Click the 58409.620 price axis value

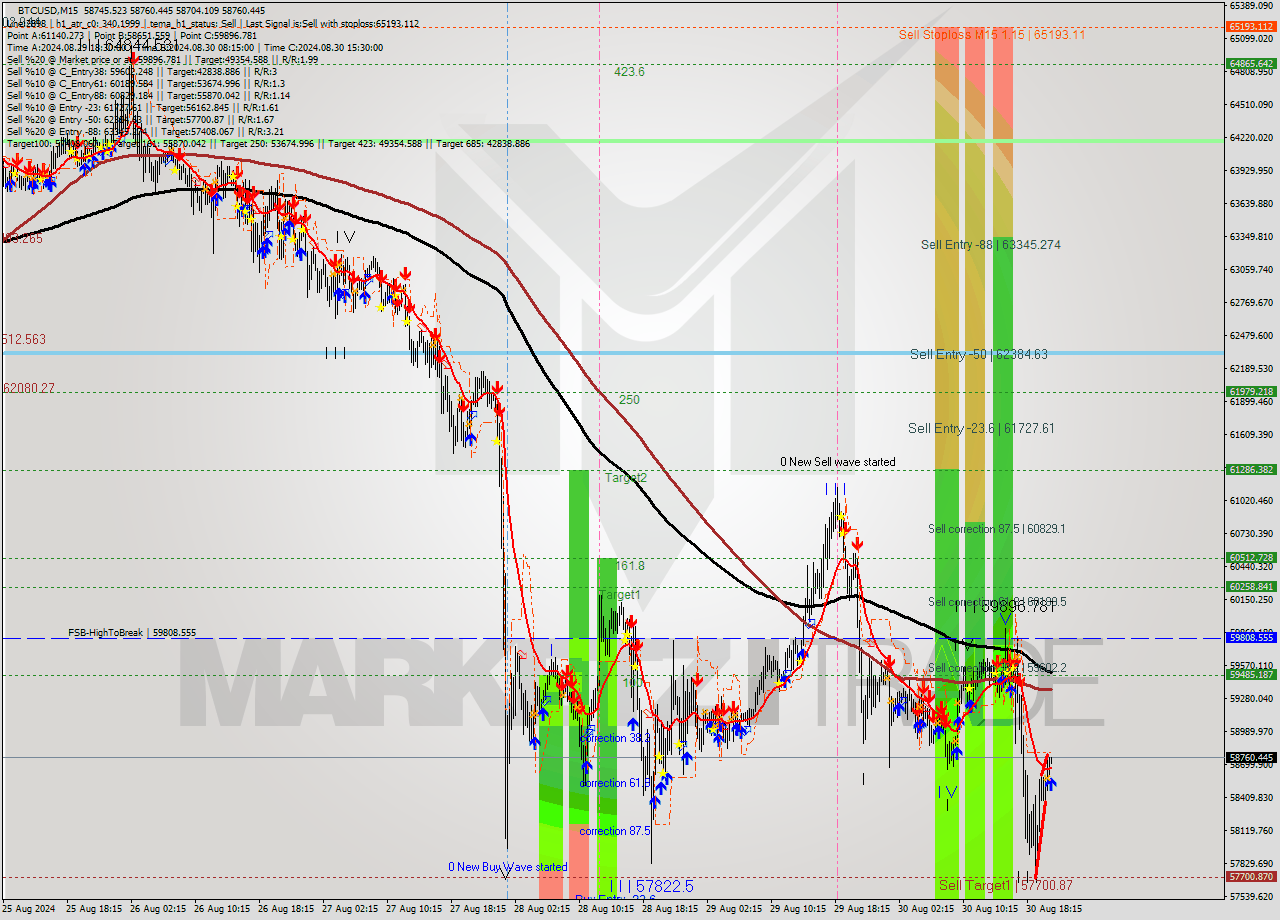point(1251,797)
